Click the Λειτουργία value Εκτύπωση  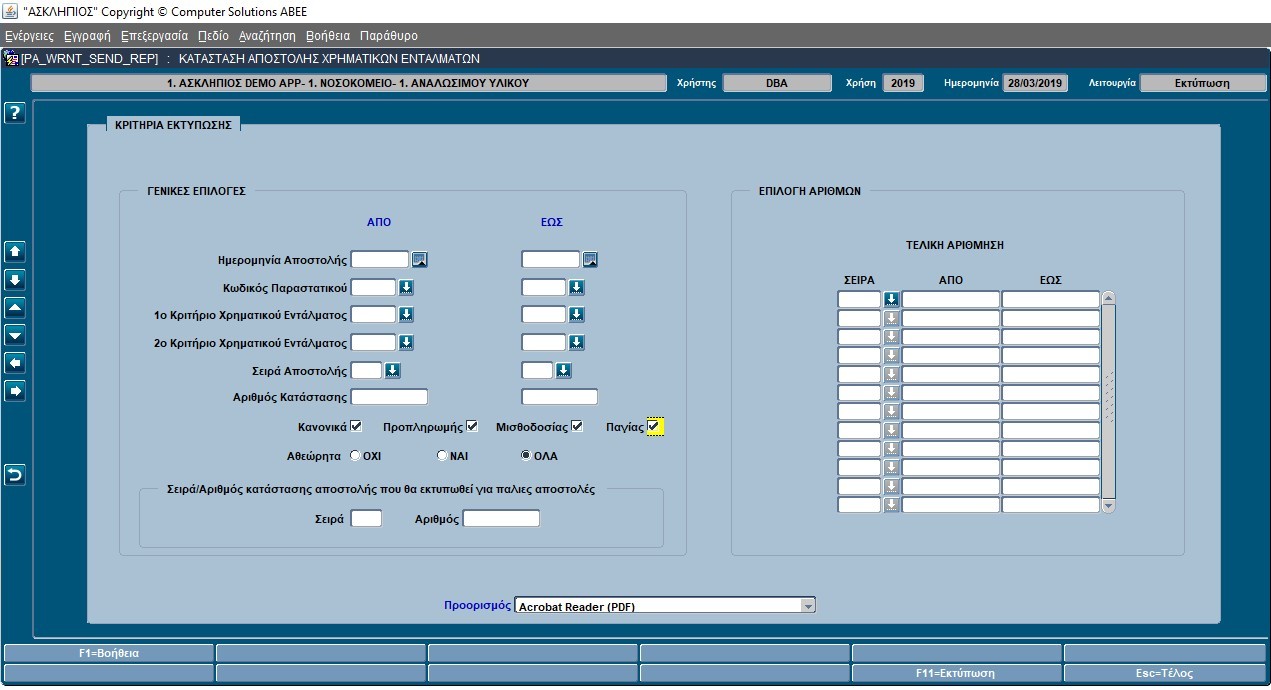tap(1203, 83)
